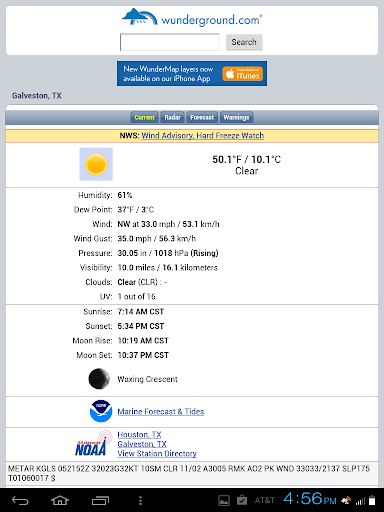Open the three-dot overflow menu

pos(140,500)
